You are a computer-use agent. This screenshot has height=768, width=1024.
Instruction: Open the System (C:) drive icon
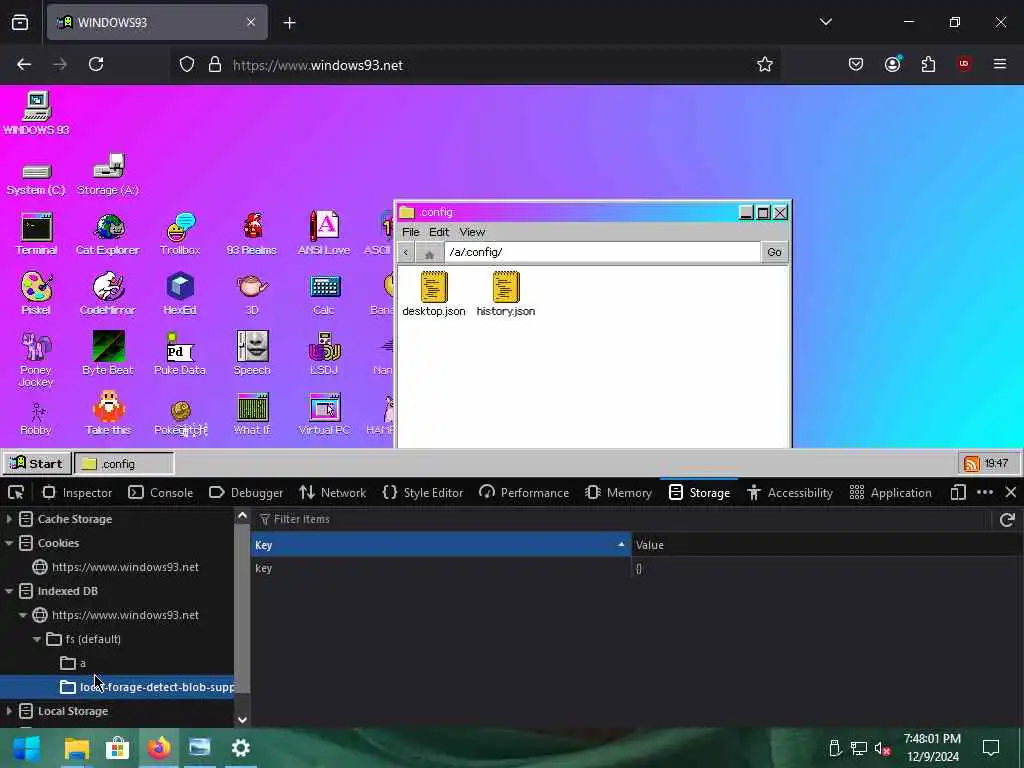pyautogui.click(x=36, y=178)
